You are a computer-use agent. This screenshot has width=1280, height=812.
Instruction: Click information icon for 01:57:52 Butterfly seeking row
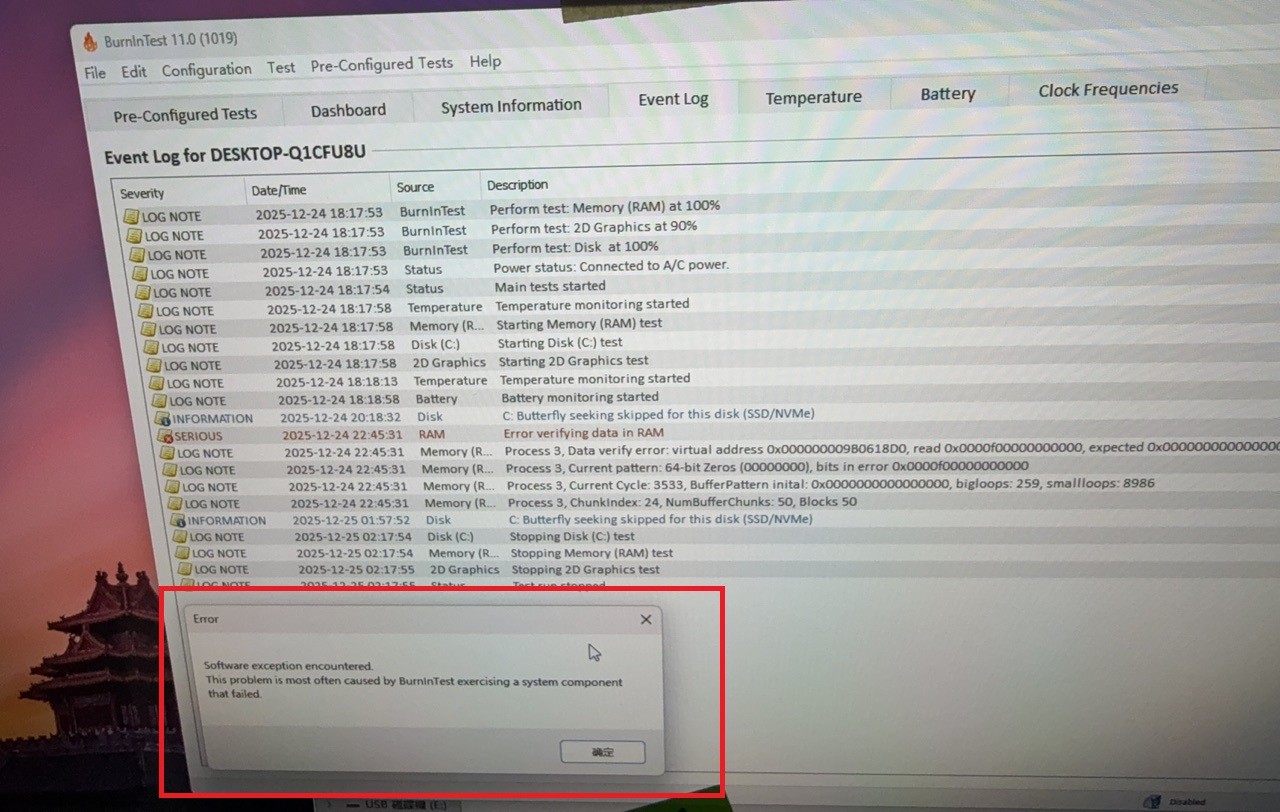(178, 520)
